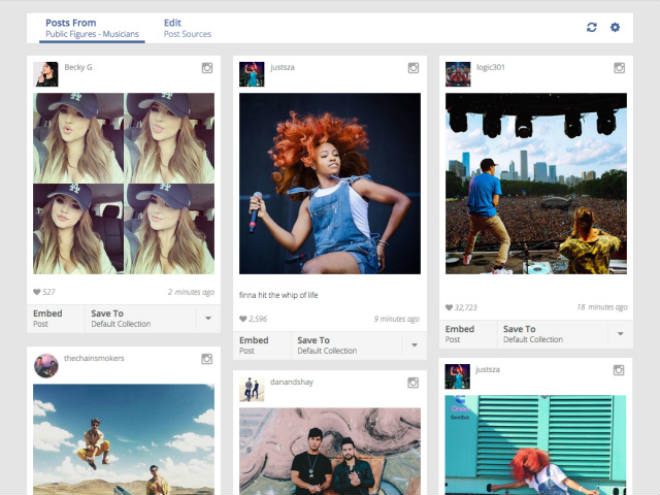Click Instagram icon on Becky G post
Viewport: 660px width, 495px height.
coord(207,68)
